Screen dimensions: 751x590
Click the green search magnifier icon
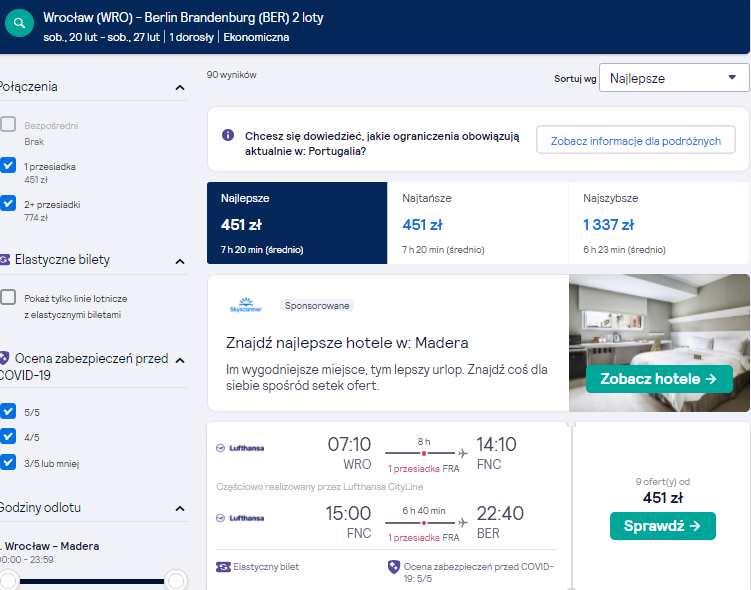[x=19, y=23]
